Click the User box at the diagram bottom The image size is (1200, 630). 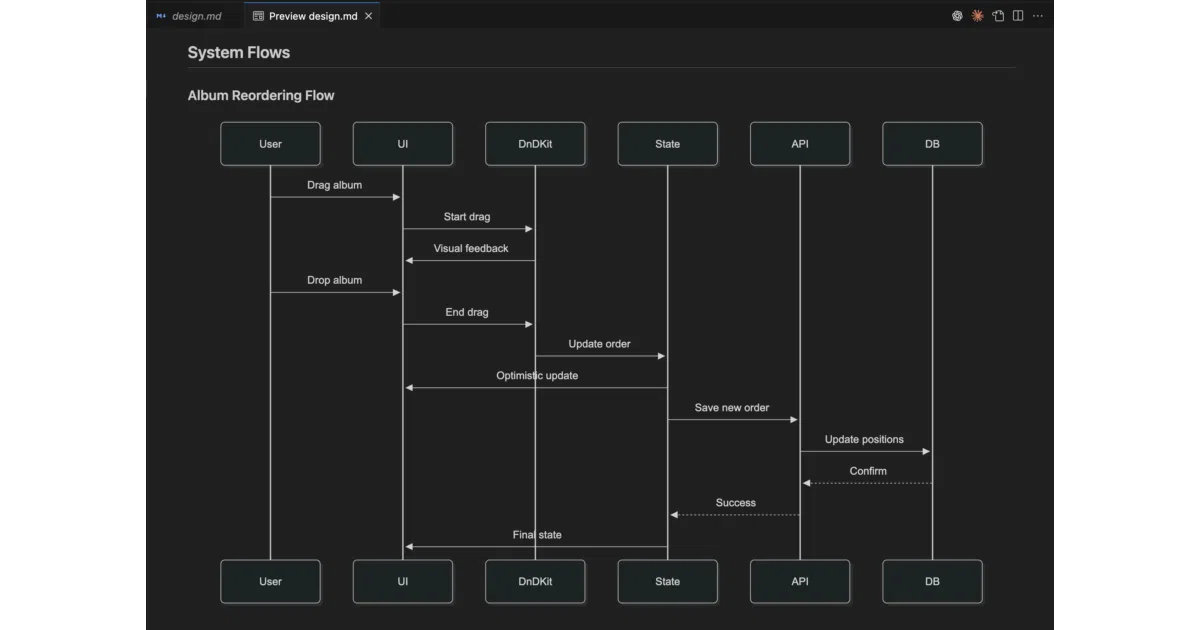270,581
